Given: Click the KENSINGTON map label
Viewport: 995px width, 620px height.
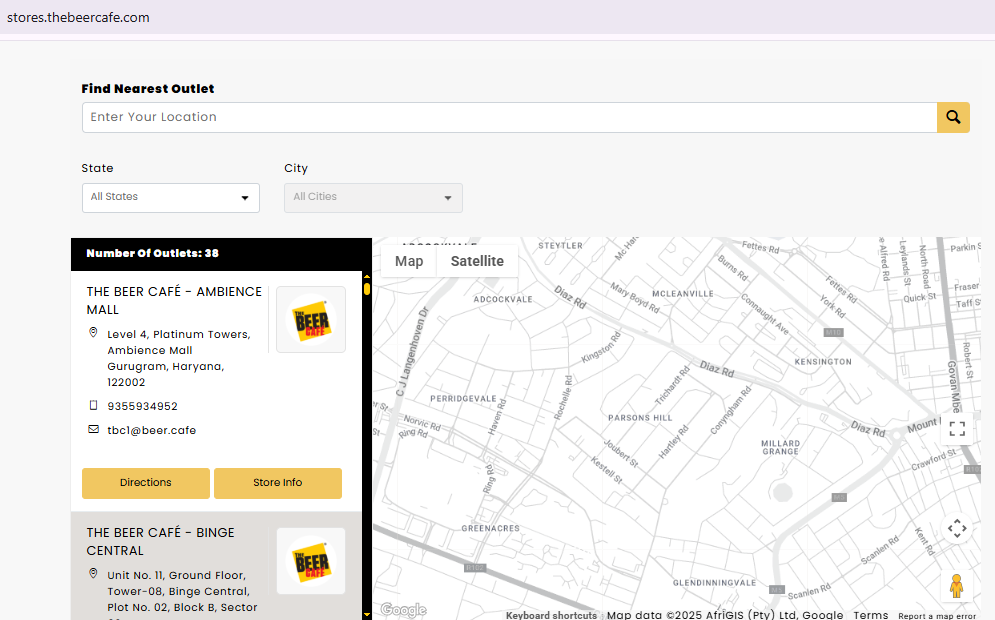Looking at the screenshot, I should click(x=823, y=362).
